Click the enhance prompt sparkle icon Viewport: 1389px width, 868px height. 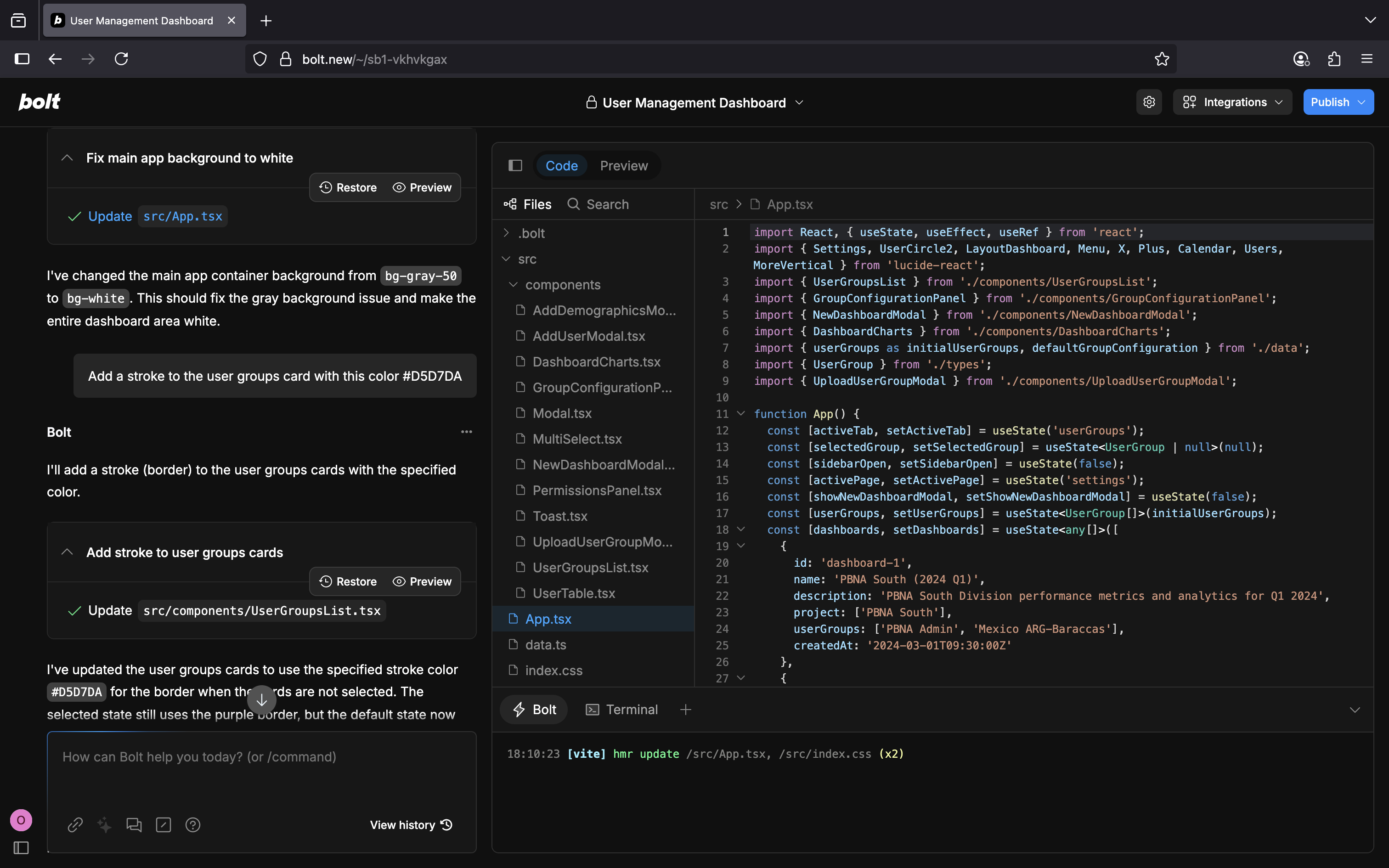point(104,825)
